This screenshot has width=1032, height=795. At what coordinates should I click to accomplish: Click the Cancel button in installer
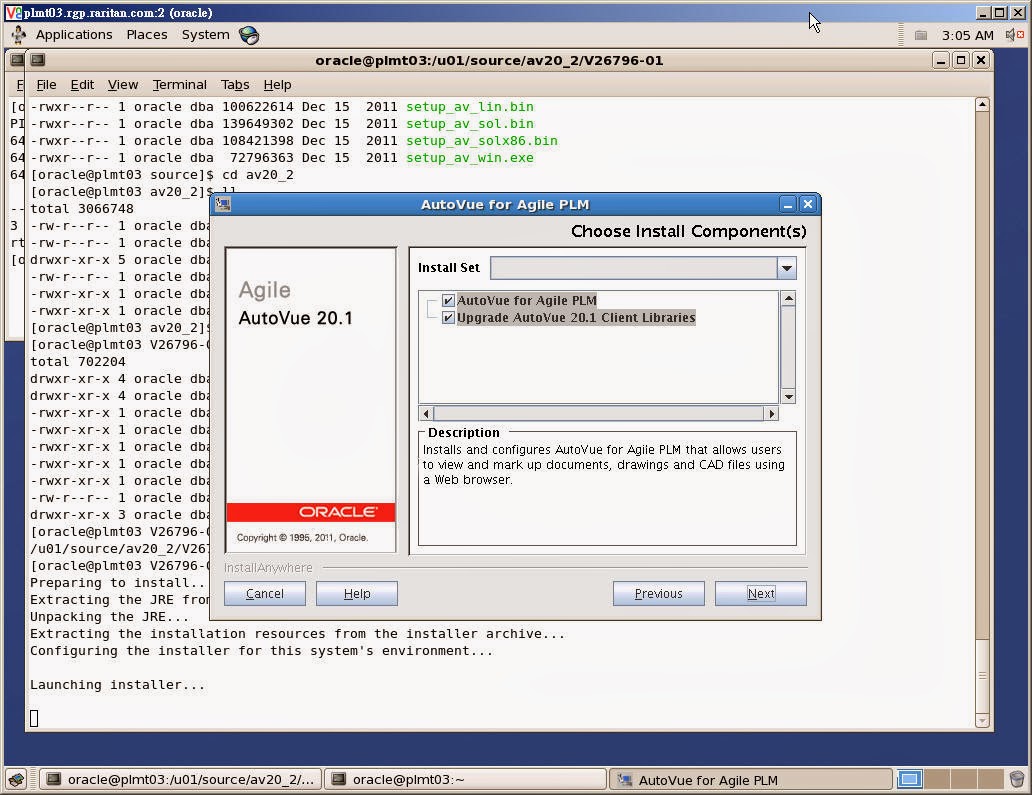pos(265,594)
